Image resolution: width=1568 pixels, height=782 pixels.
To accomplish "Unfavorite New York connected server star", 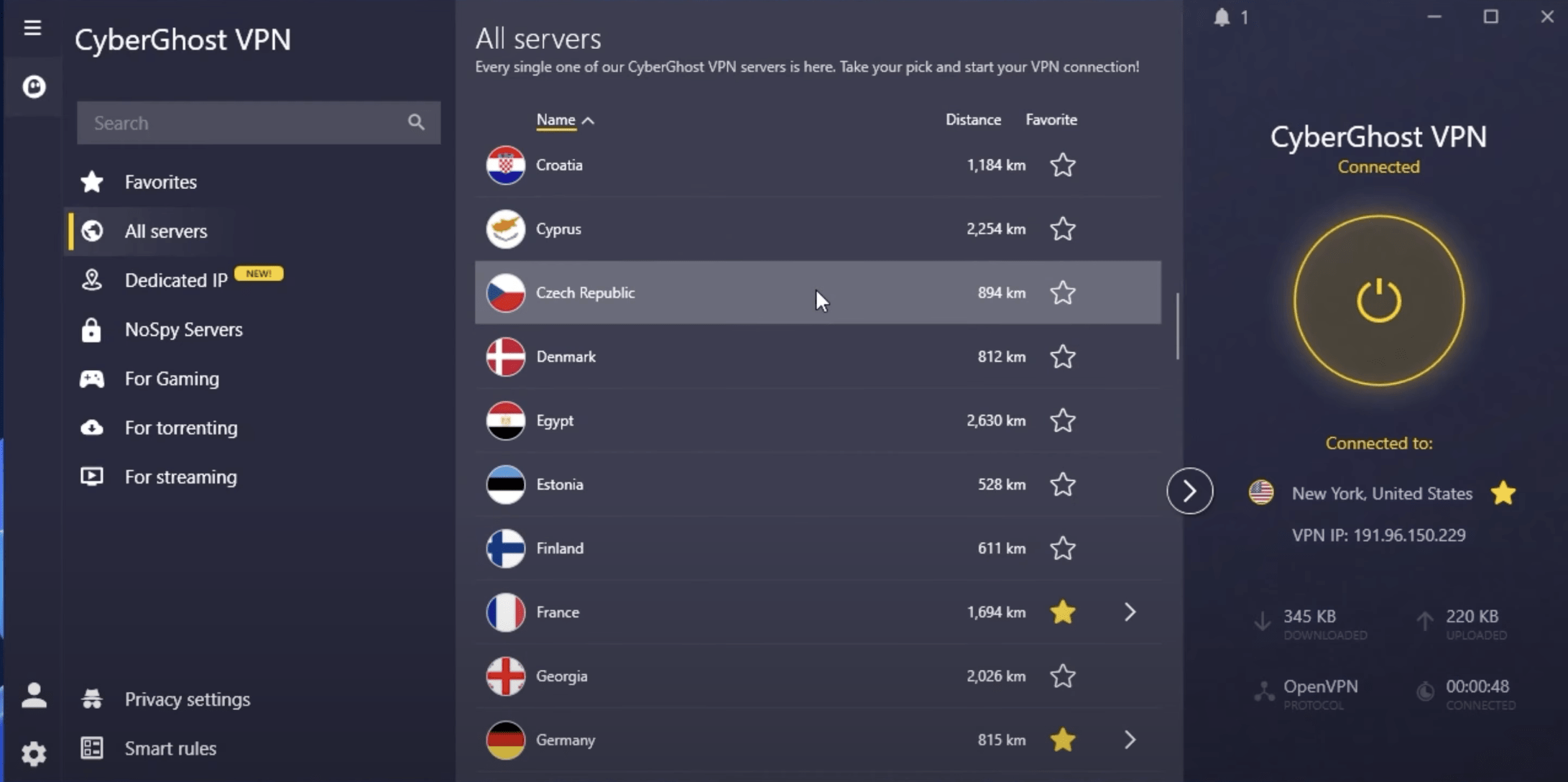I will [1503, 494].
